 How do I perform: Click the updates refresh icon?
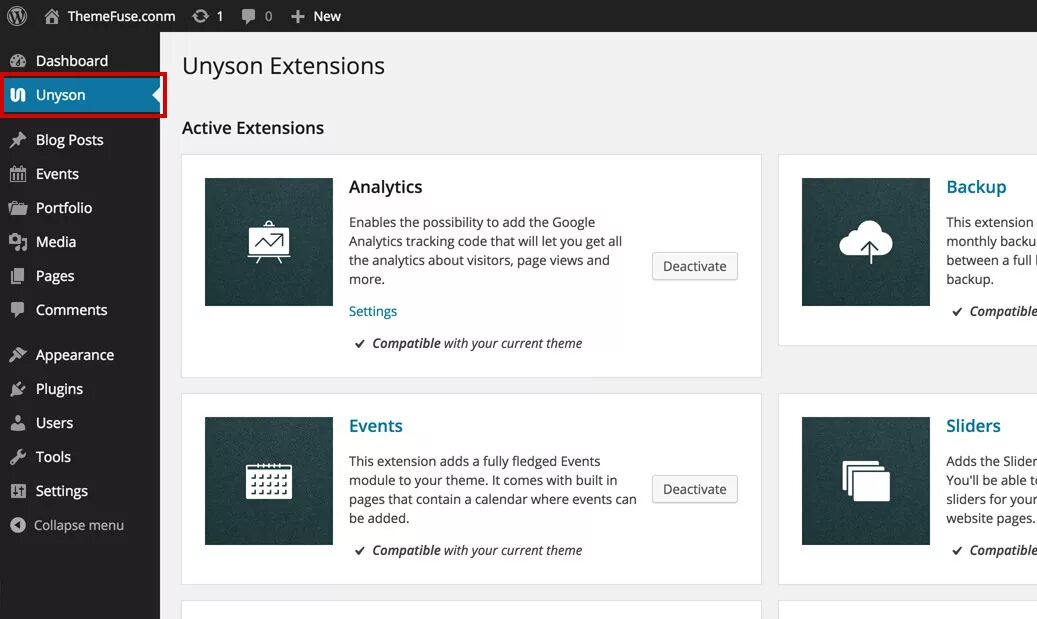point(201,16)
